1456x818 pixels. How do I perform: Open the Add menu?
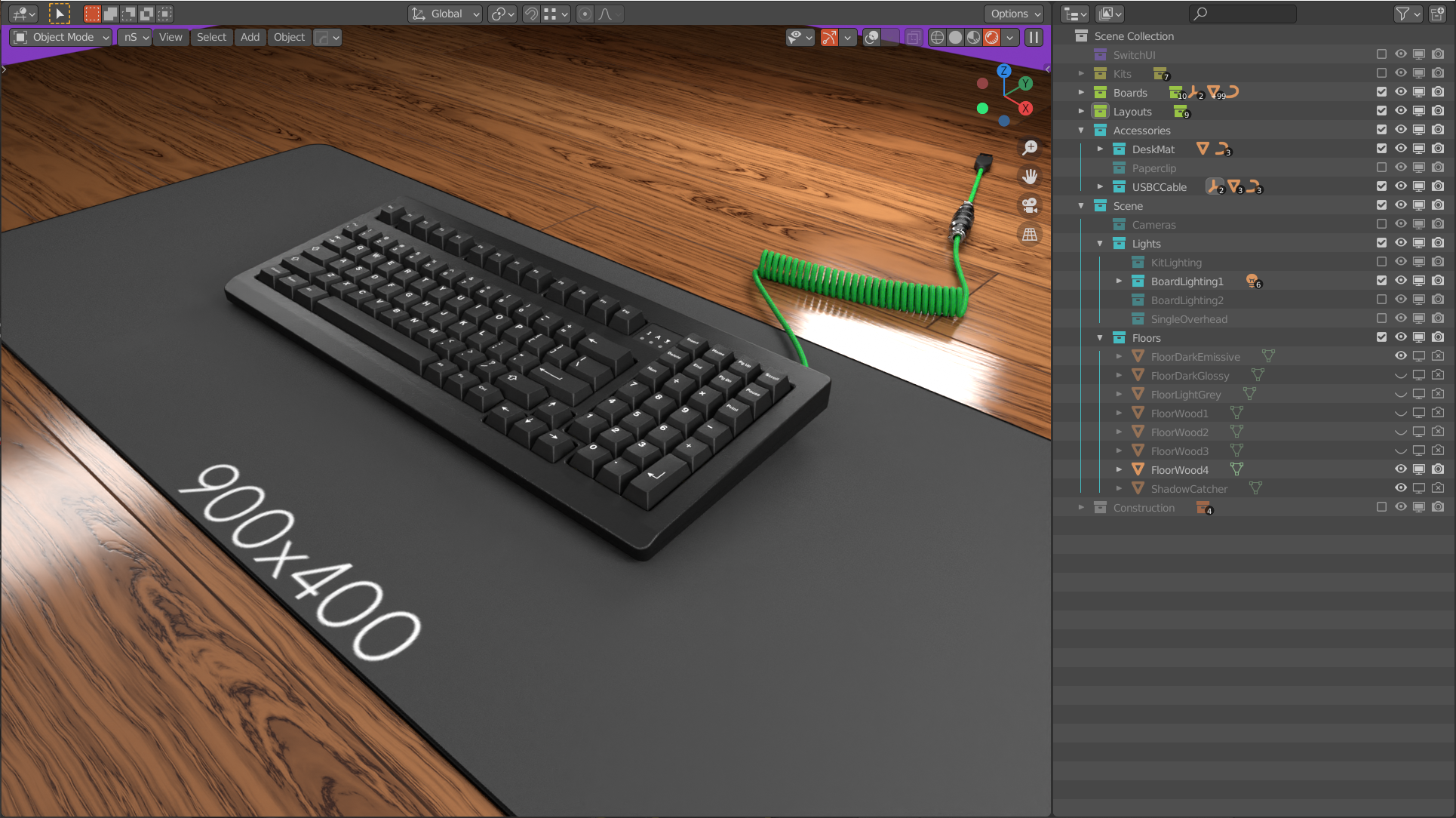[250, 37]
